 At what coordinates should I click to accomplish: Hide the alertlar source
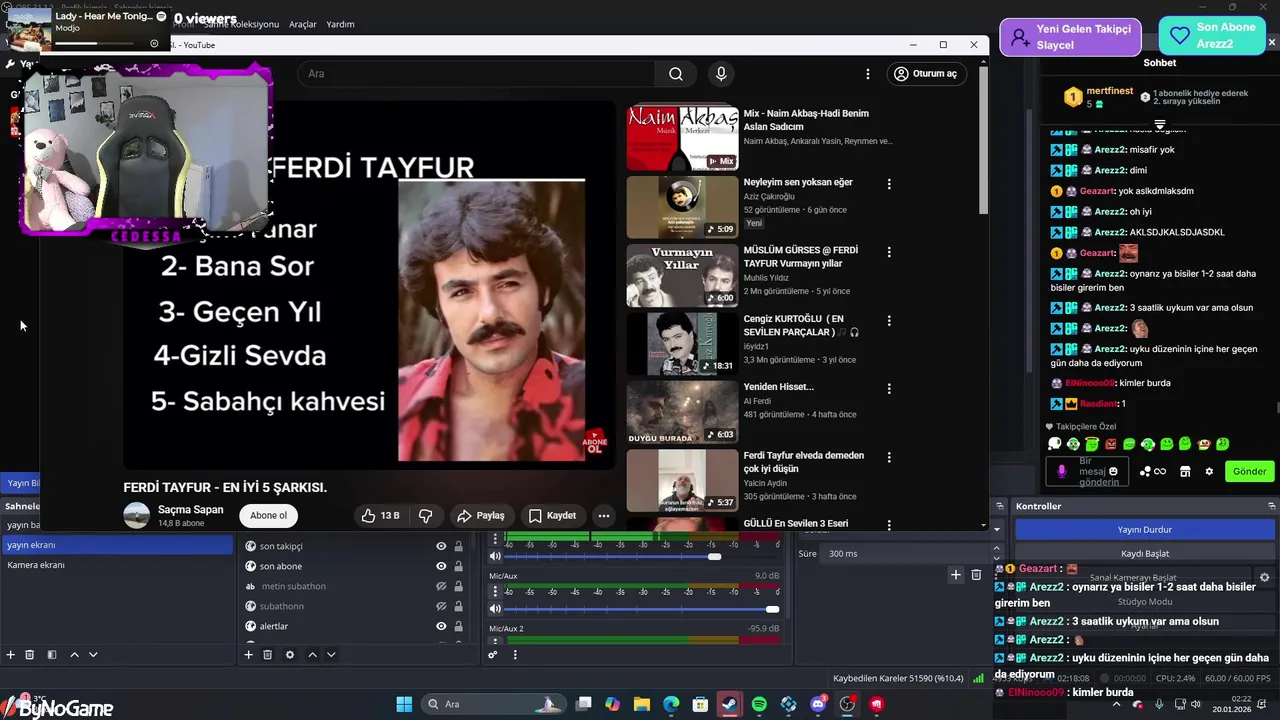click(441, 626)
